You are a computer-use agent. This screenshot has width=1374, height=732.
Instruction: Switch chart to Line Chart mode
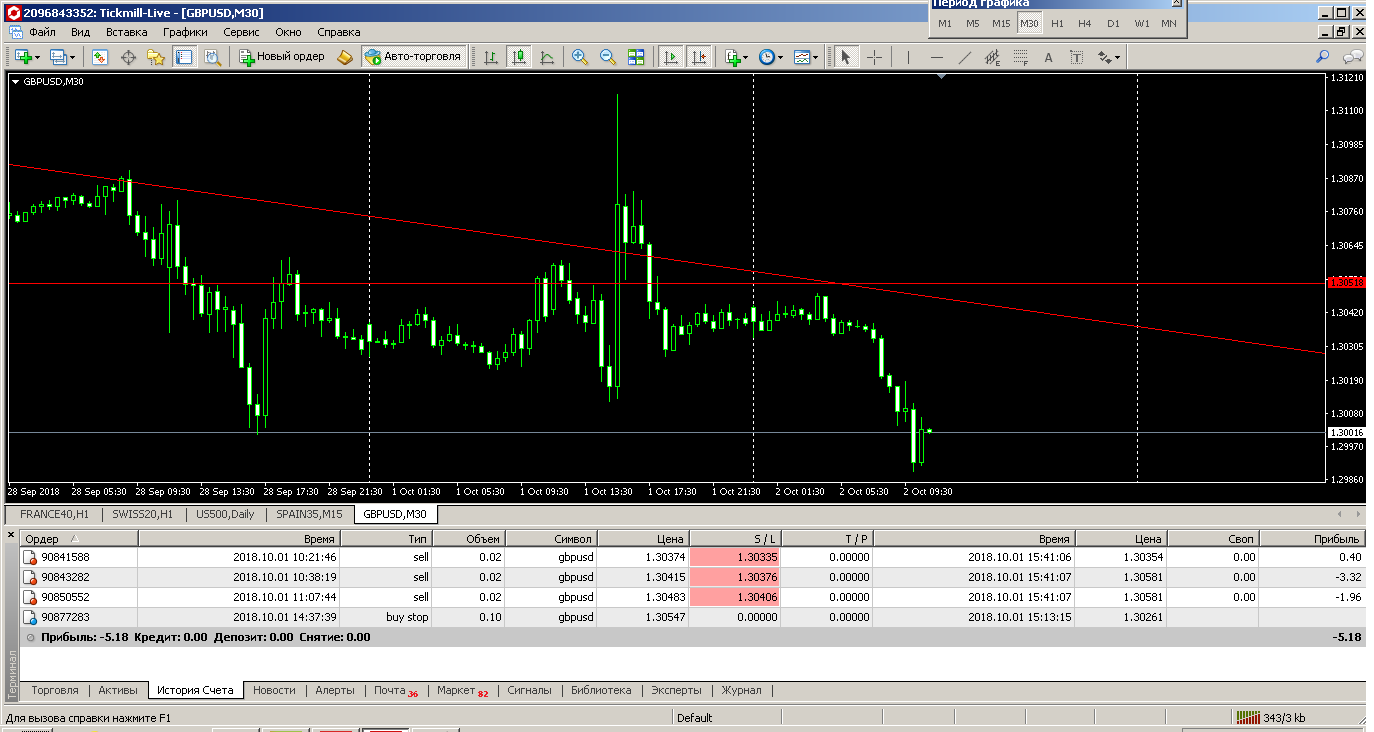pyautogui.click(x=546, y=57)
